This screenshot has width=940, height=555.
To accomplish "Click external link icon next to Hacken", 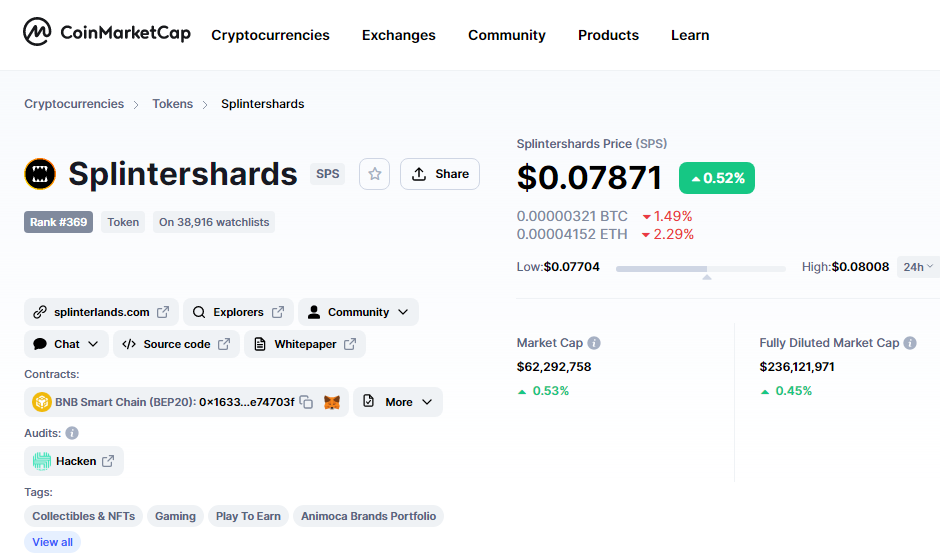I will 108,461.
